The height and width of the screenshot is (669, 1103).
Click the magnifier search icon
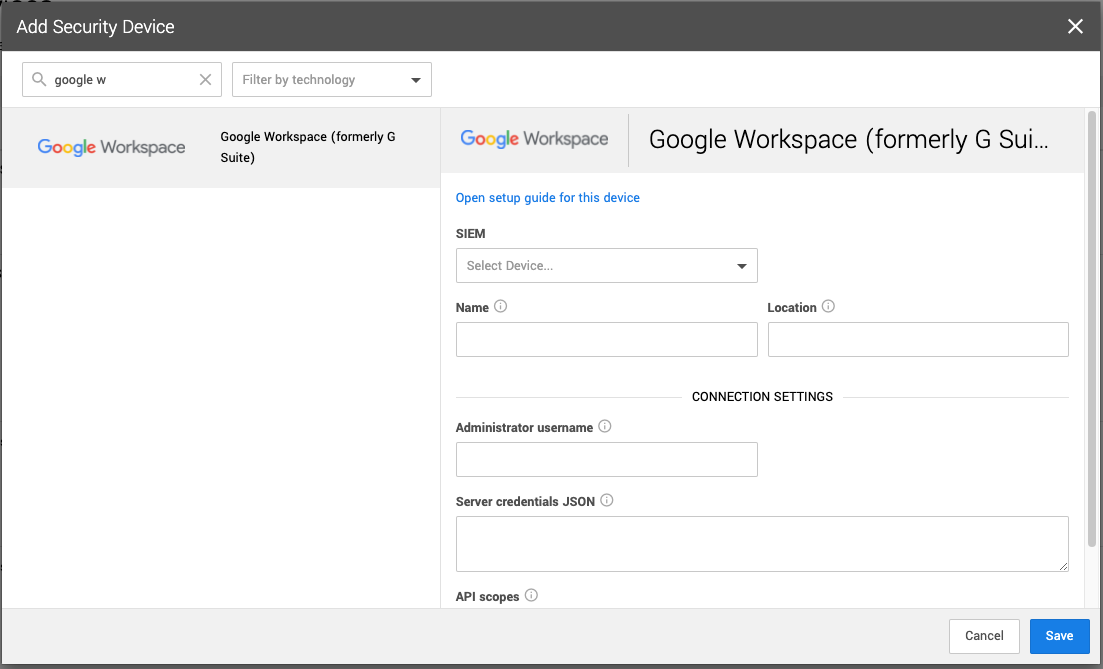click(39, 79)
